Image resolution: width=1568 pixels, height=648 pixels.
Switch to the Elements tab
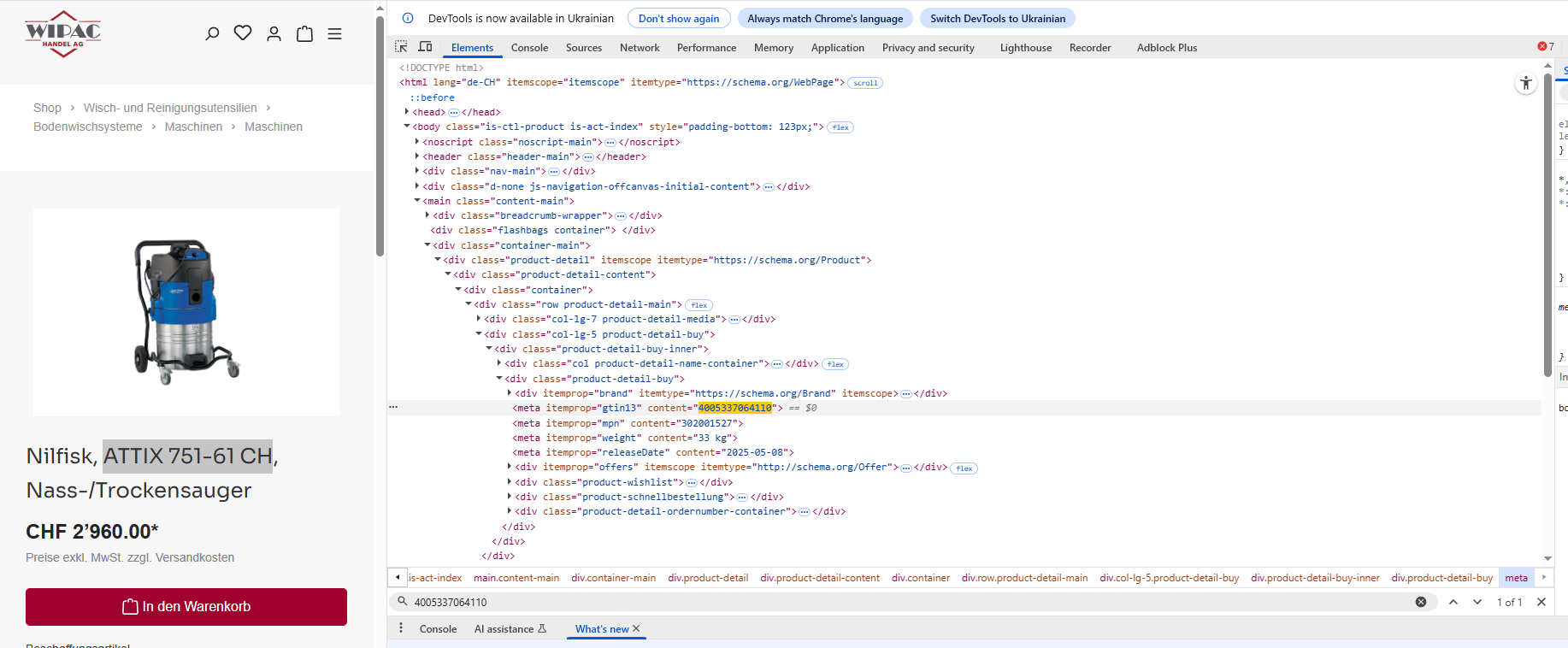coord(472,48)
